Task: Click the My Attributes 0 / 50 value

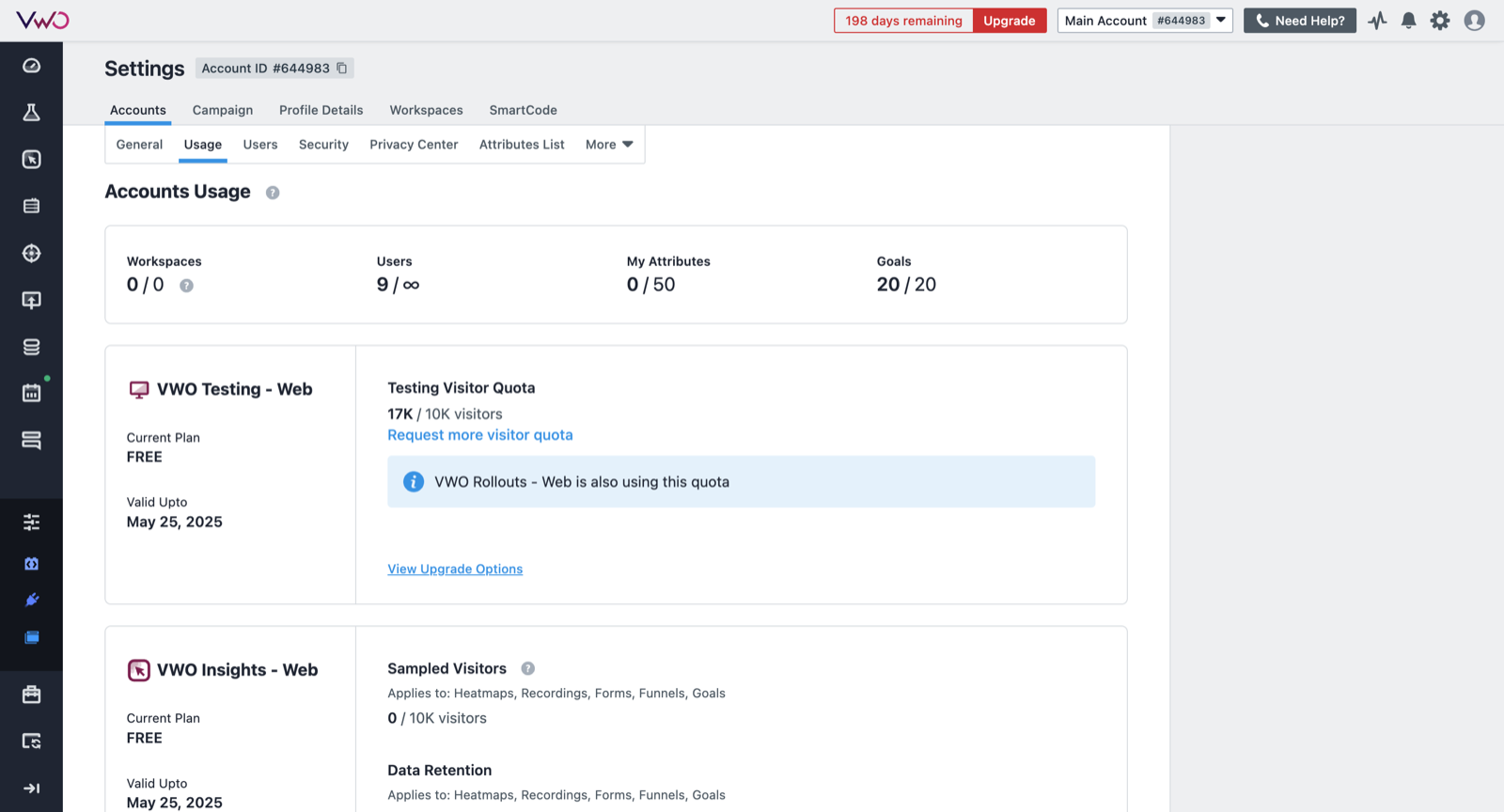Action: (651, 285)
